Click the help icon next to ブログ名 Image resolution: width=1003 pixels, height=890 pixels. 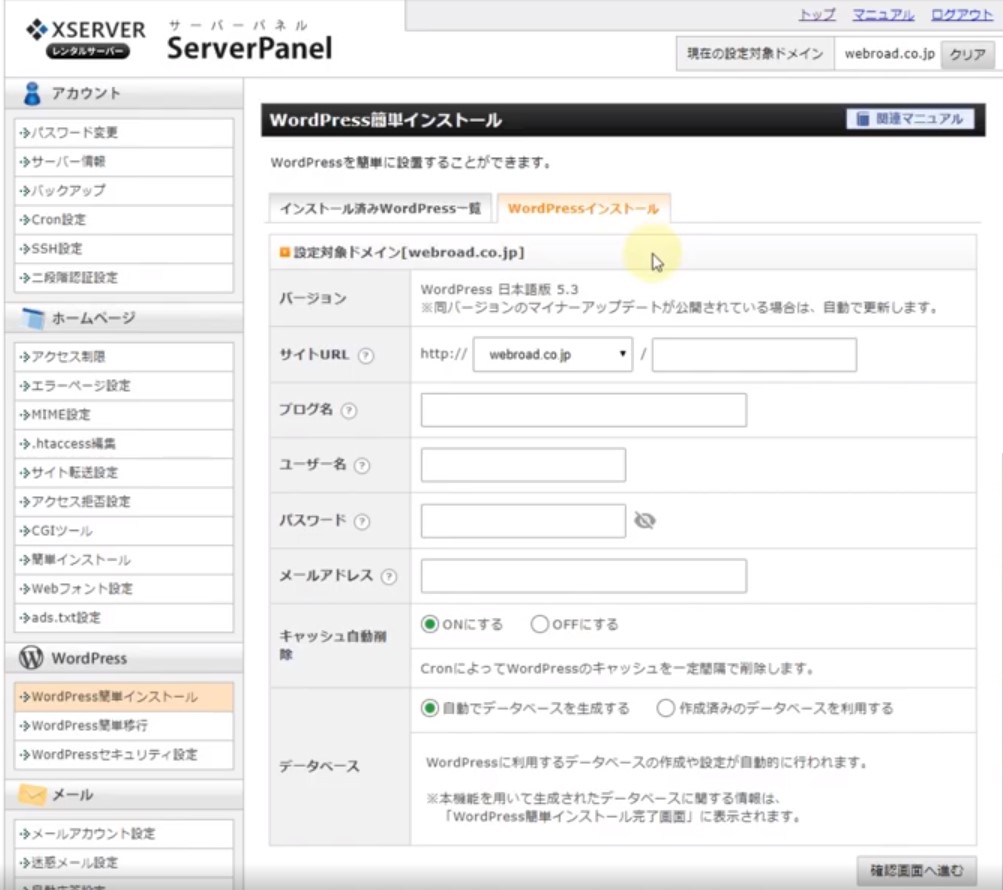[349, 411]
